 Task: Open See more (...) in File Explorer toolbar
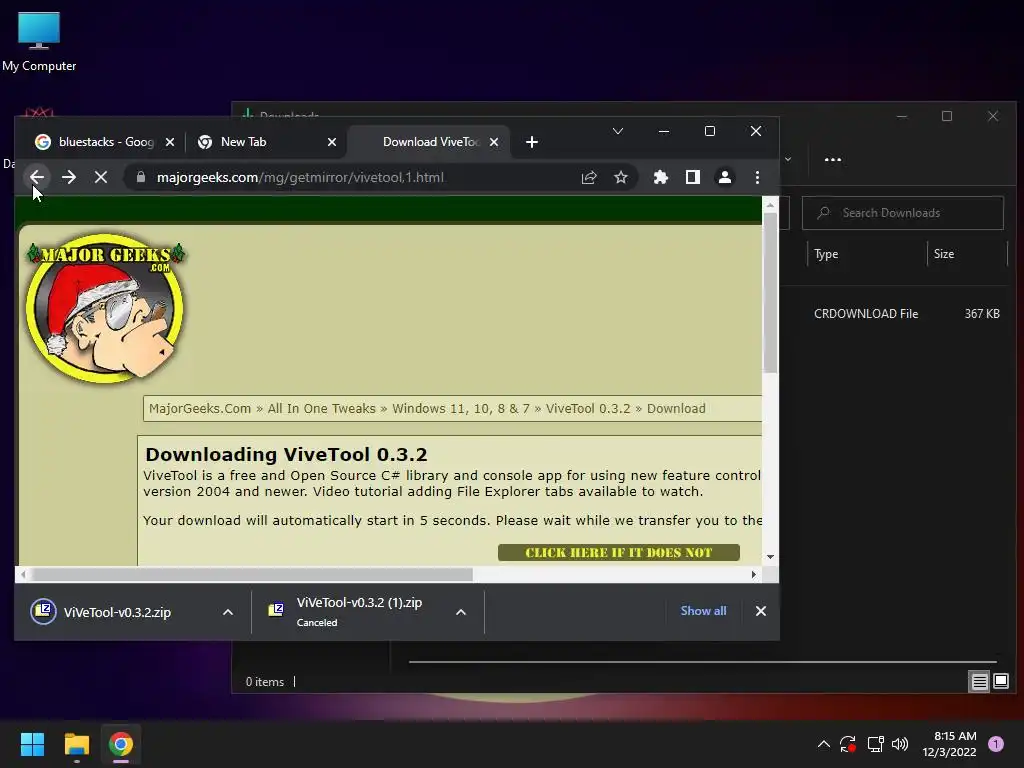(x=833, y=159)
